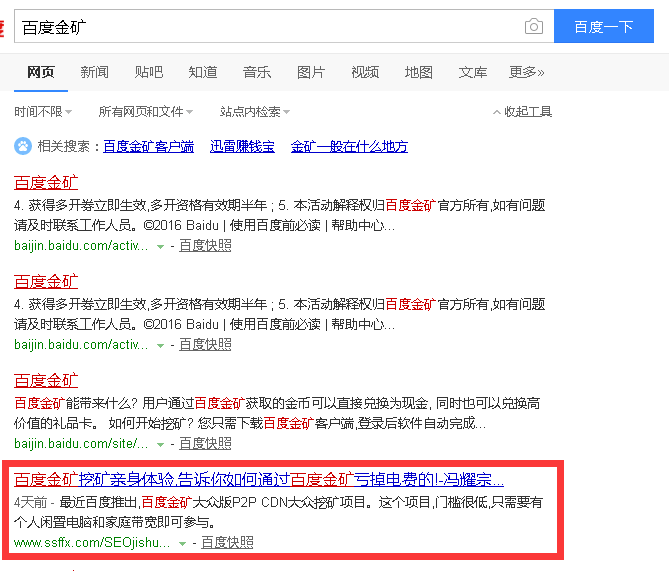Open the 贴吧 tab
669x571 pixels.
(x=149, y=72)
